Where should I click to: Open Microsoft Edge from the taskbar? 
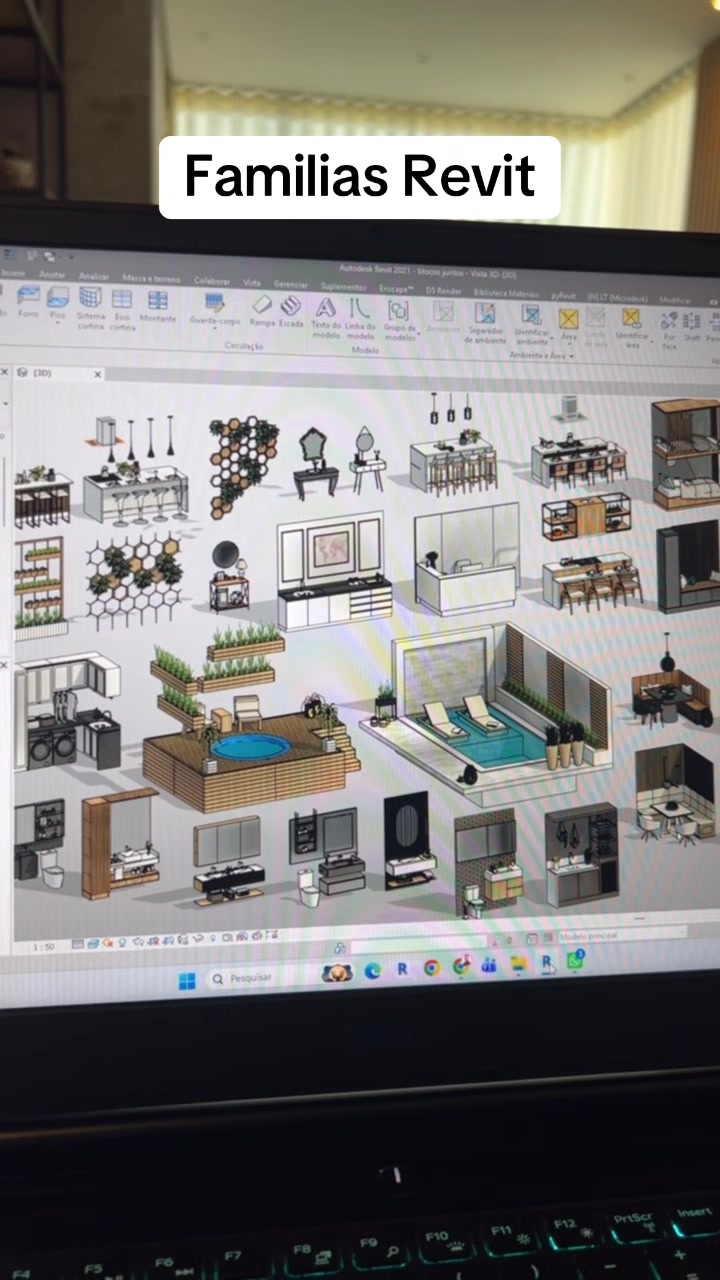click(x=372, y=970)
